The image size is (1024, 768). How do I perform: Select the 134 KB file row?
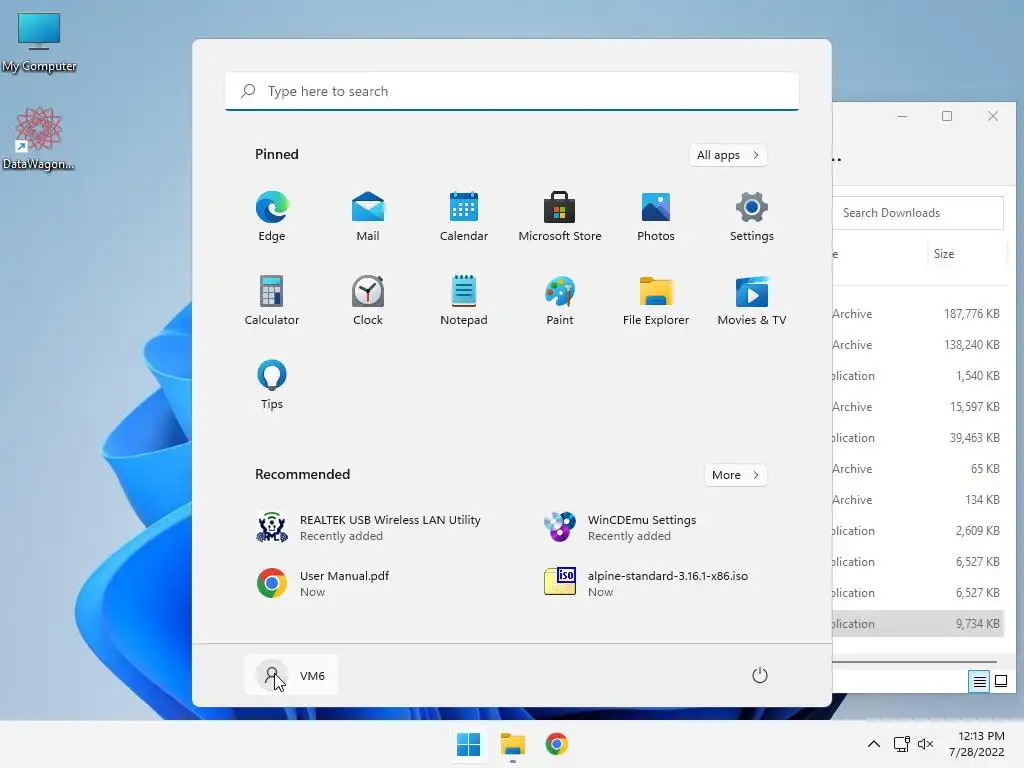pos(919,500)
